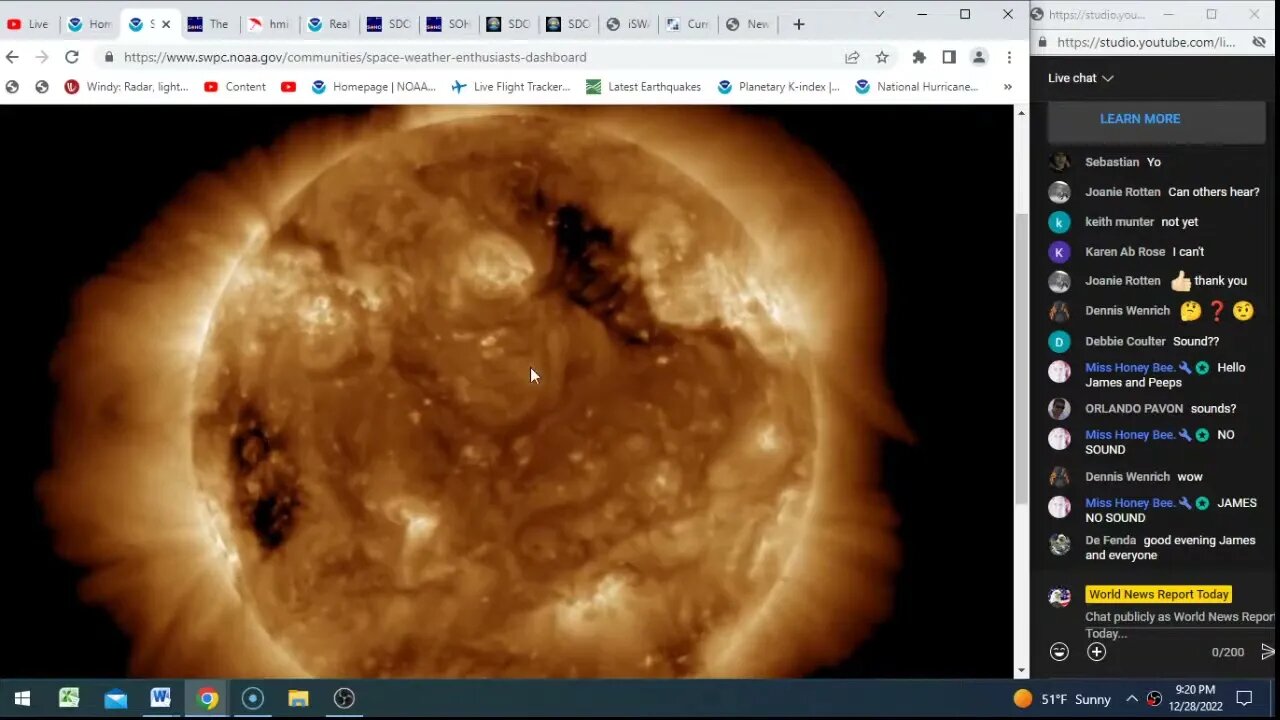Open the browser side panel
This screenshot has height=720, width=1280.
click(x=949, y=57)
